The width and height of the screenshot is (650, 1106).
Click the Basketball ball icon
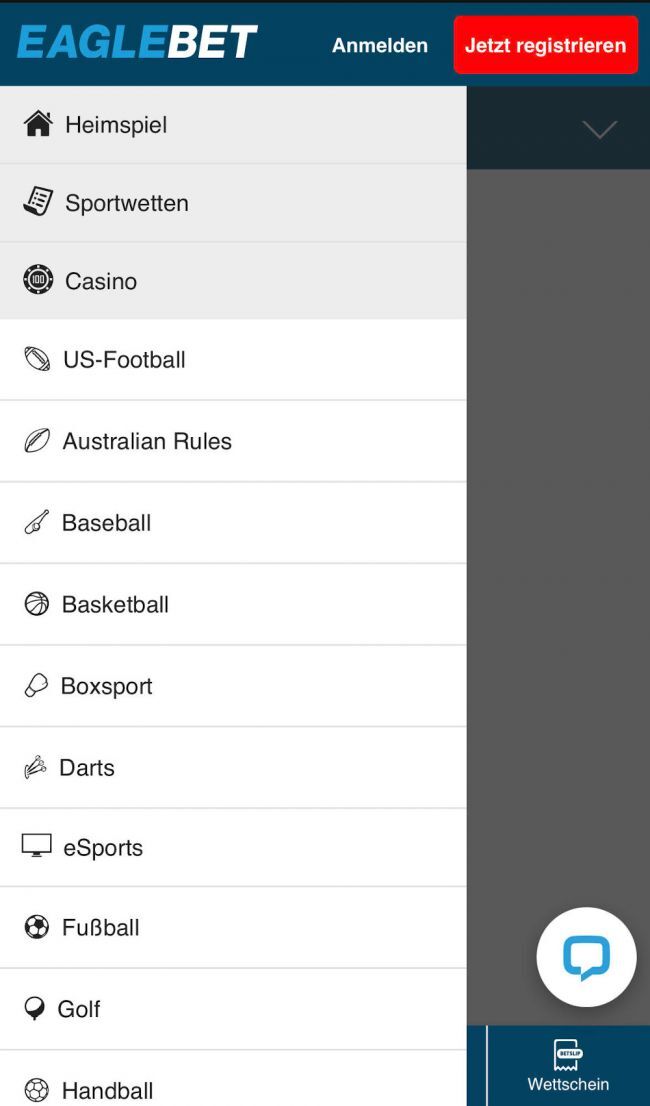37,604
